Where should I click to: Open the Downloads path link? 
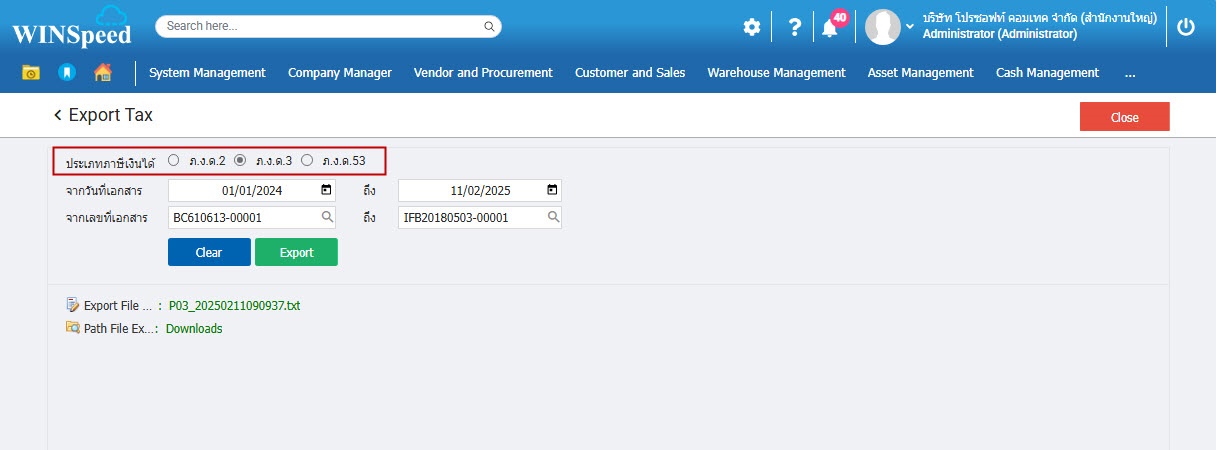coord(194,328)
